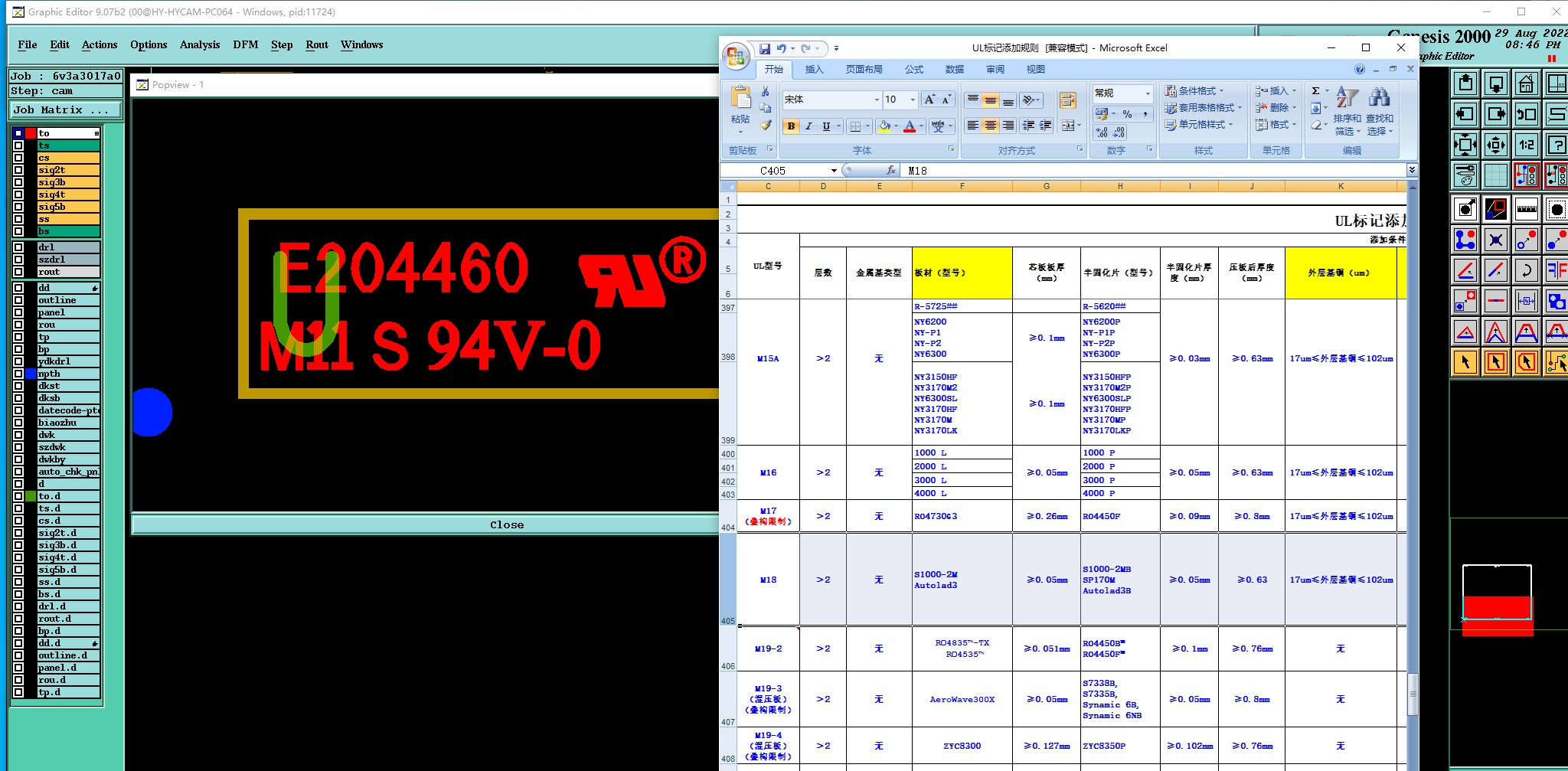Click the Increase Font Size icon
This screenshot has width=1568, height=771.
(x=929, y=100)
